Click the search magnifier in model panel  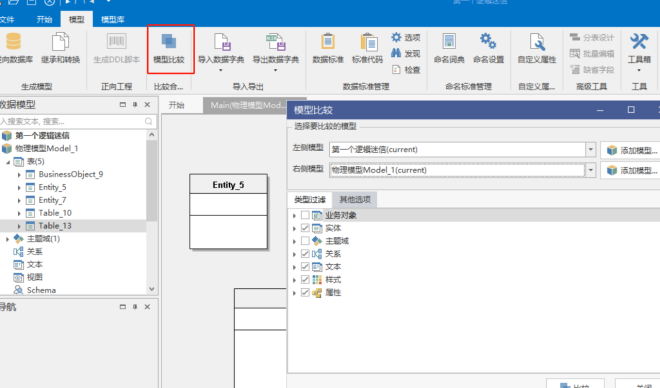[149, 122]
